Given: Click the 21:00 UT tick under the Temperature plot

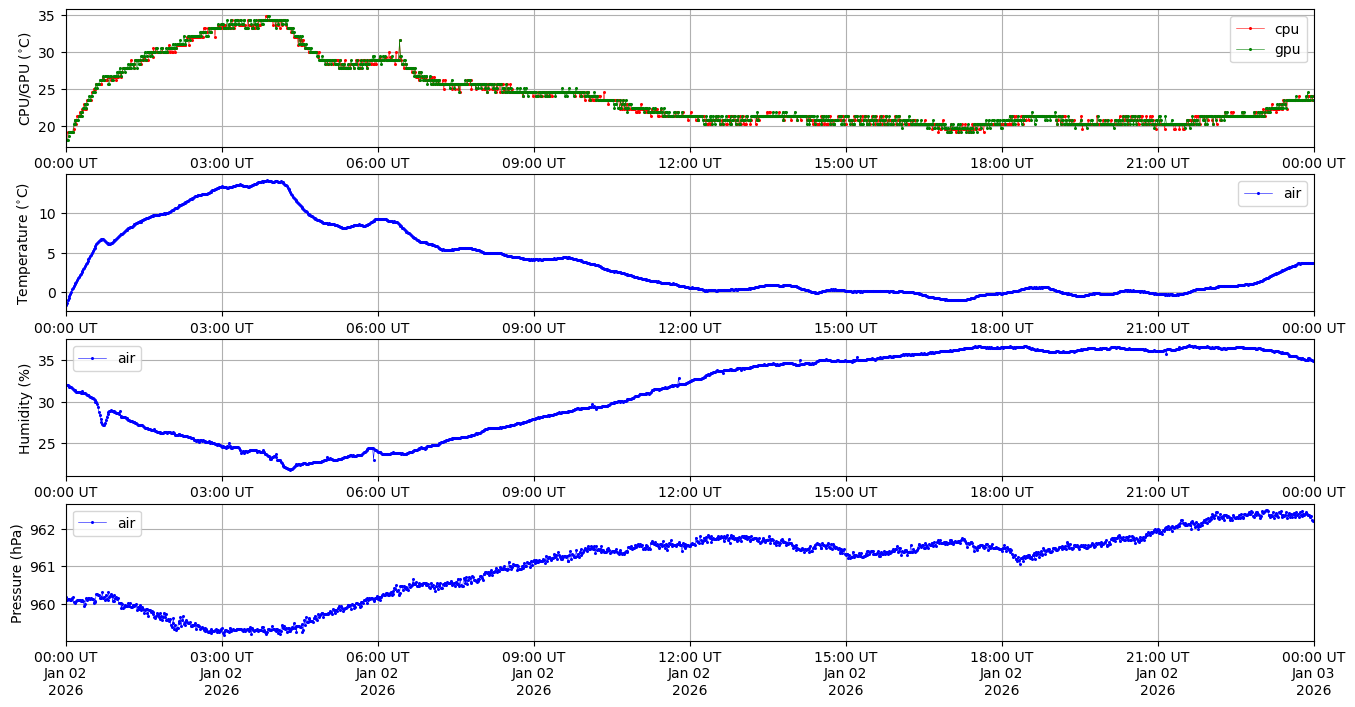Looking at the screenshot, I should pyautogui.click(x=1157, y=328).
